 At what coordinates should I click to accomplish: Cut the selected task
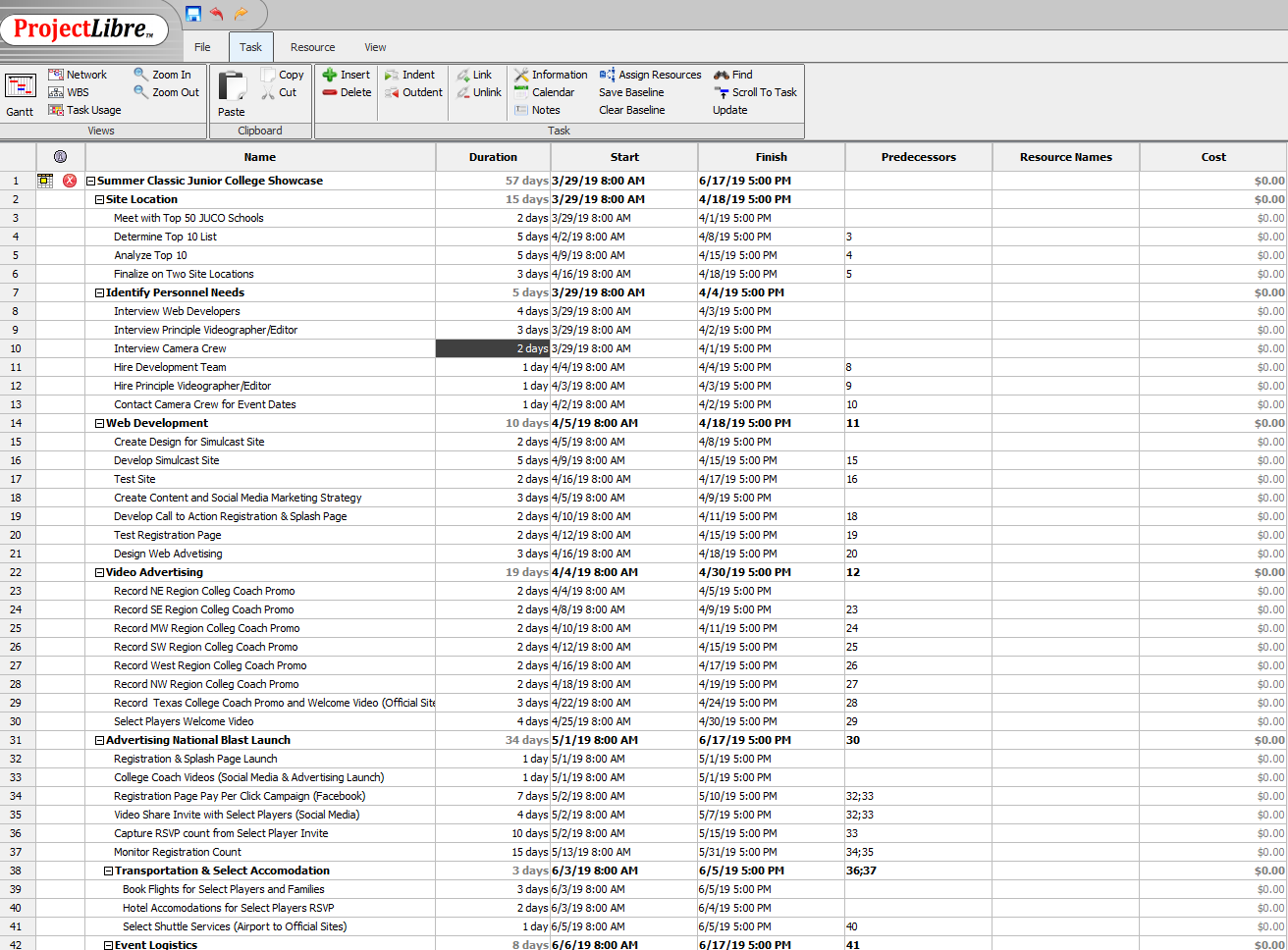[x=279, y=92]
